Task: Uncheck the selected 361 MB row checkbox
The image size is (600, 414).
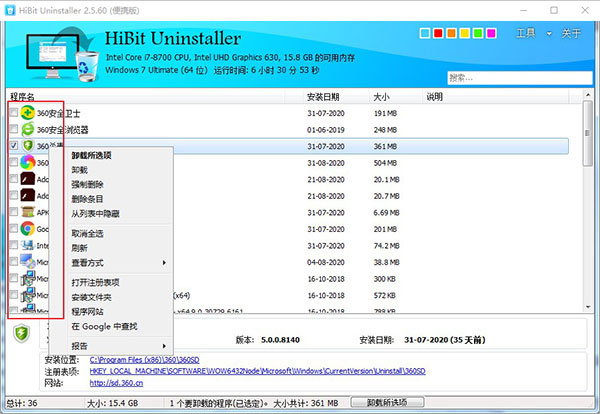Action: pos(14,145)
